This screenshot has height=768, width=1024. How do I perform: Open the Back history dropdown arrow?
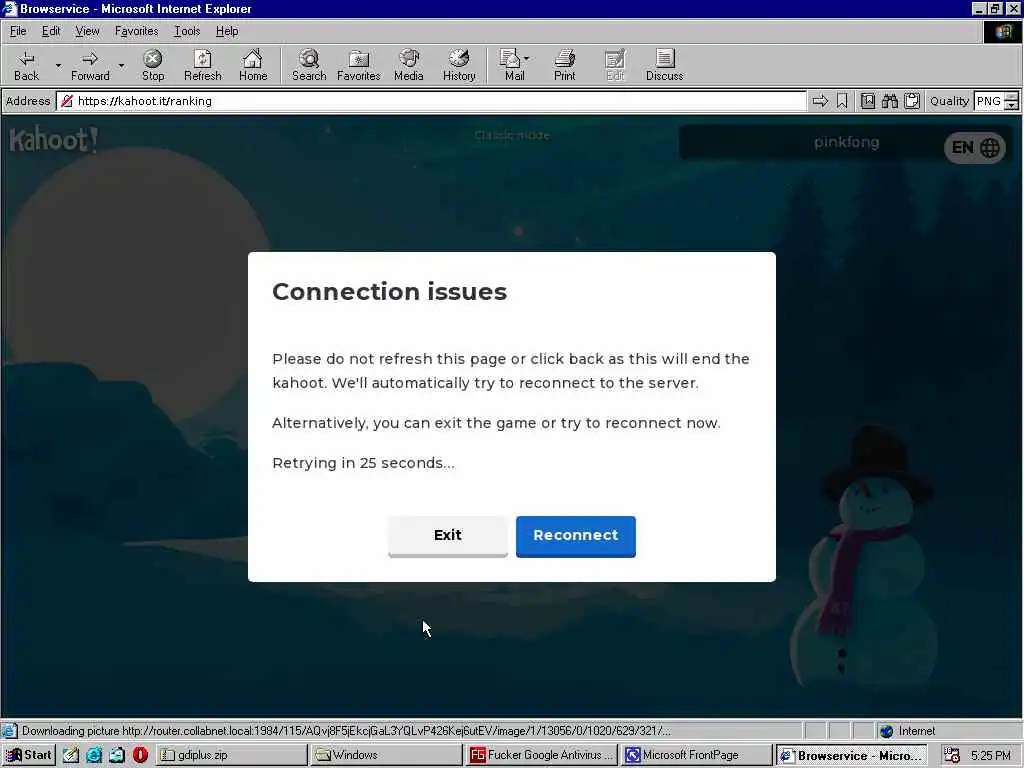click(58, 66)
